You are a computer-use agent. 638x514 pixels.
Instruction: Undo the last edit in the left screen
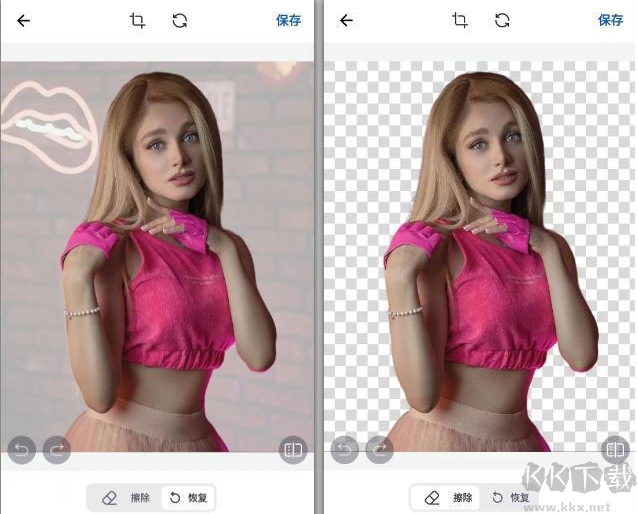point(21,451)
